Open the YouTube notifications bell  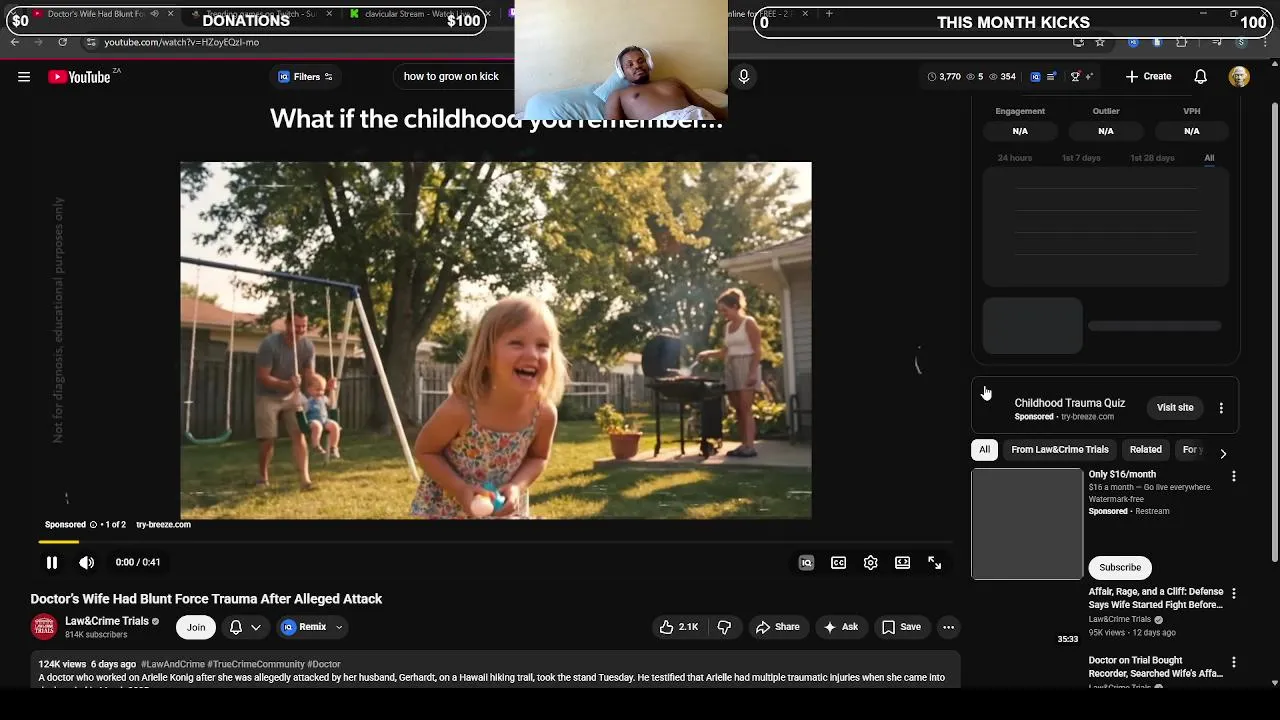pyautogui.click(x=1201, y=77)
